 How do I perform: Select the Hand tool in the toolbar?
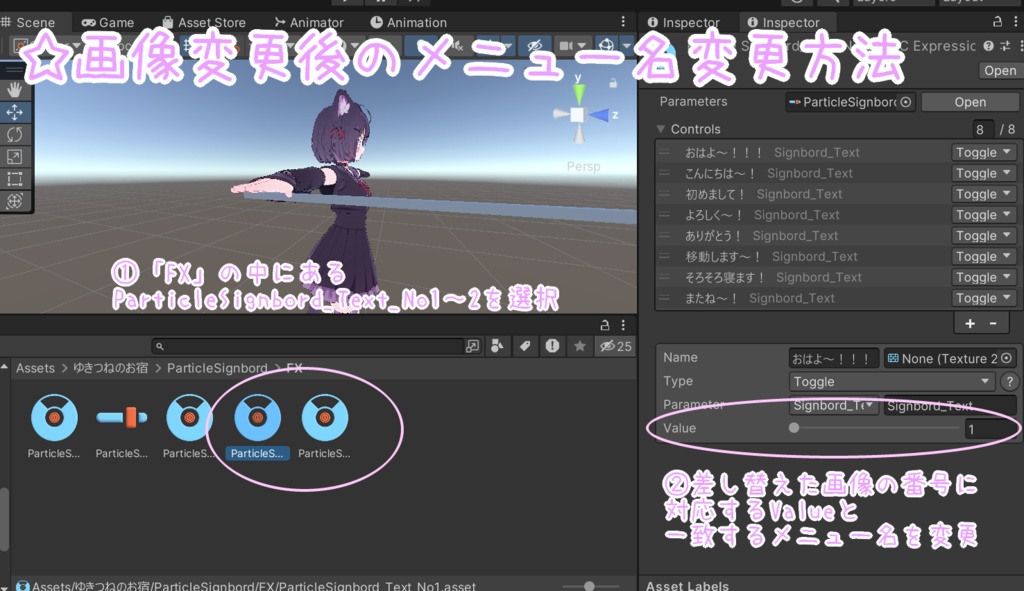pyautogui.click(x=14, y=88)
